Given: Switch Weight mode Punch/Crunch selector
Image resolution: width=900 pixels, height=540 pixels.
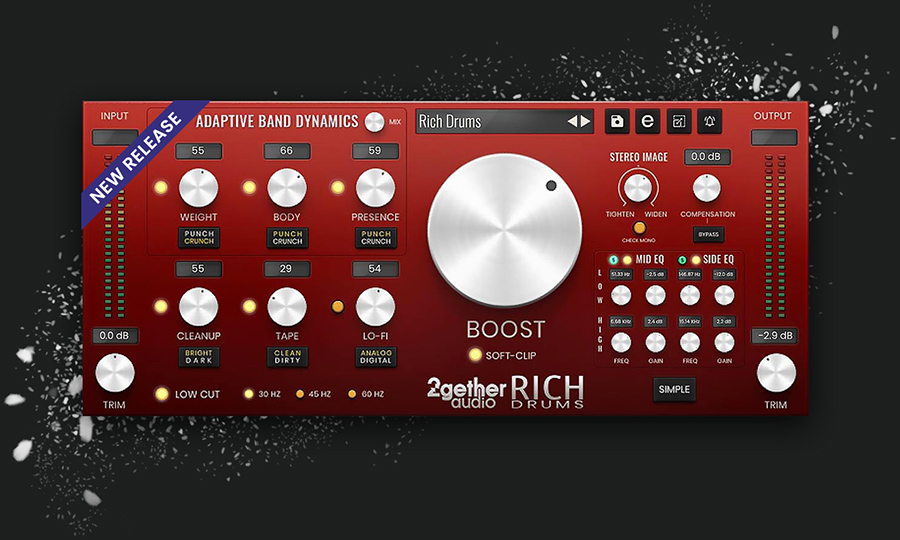Looking at the screenshot, I should [x=198, y=237].
